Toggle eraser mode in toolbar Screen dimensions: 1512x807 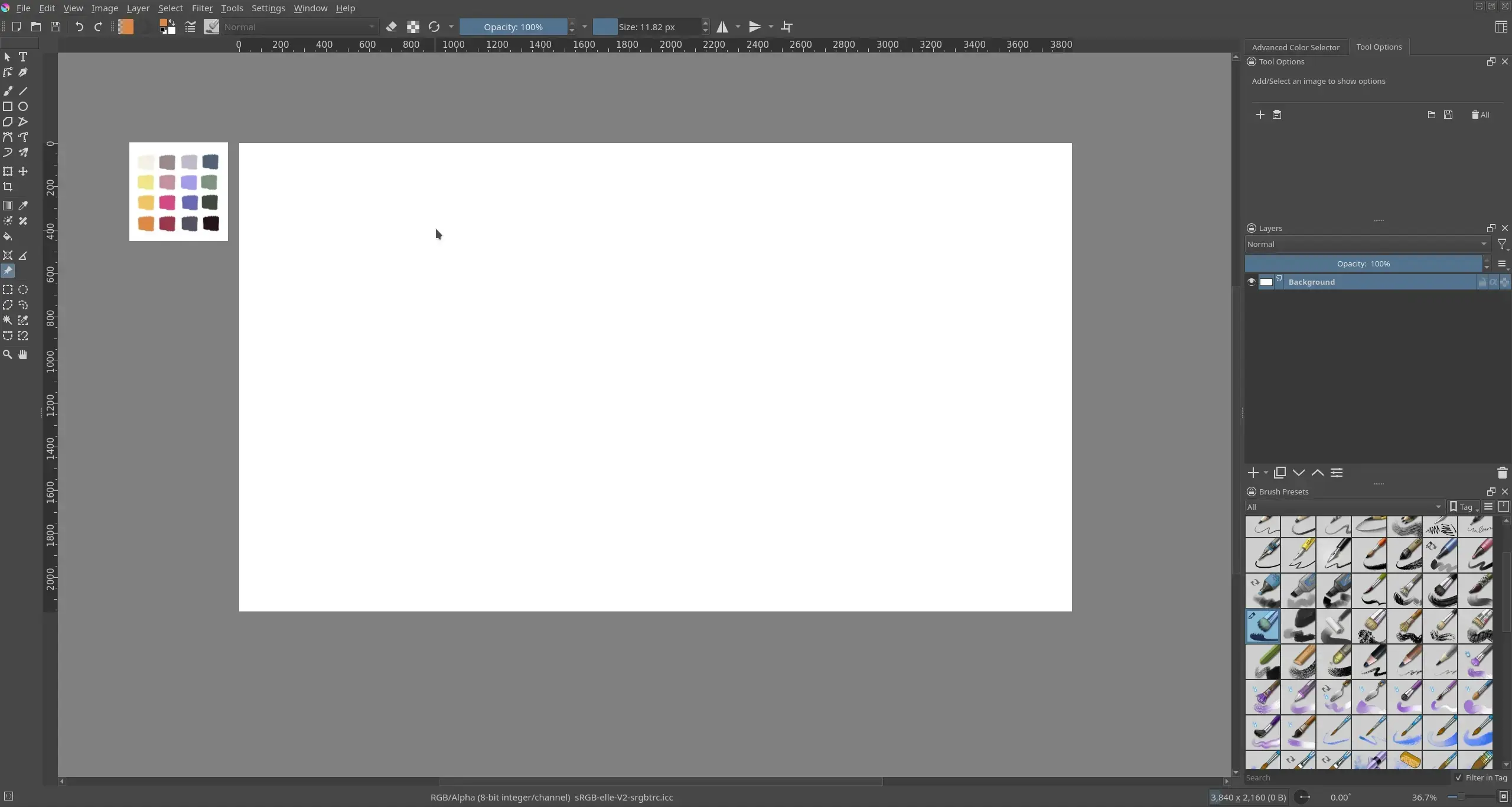tap(391, 27)
